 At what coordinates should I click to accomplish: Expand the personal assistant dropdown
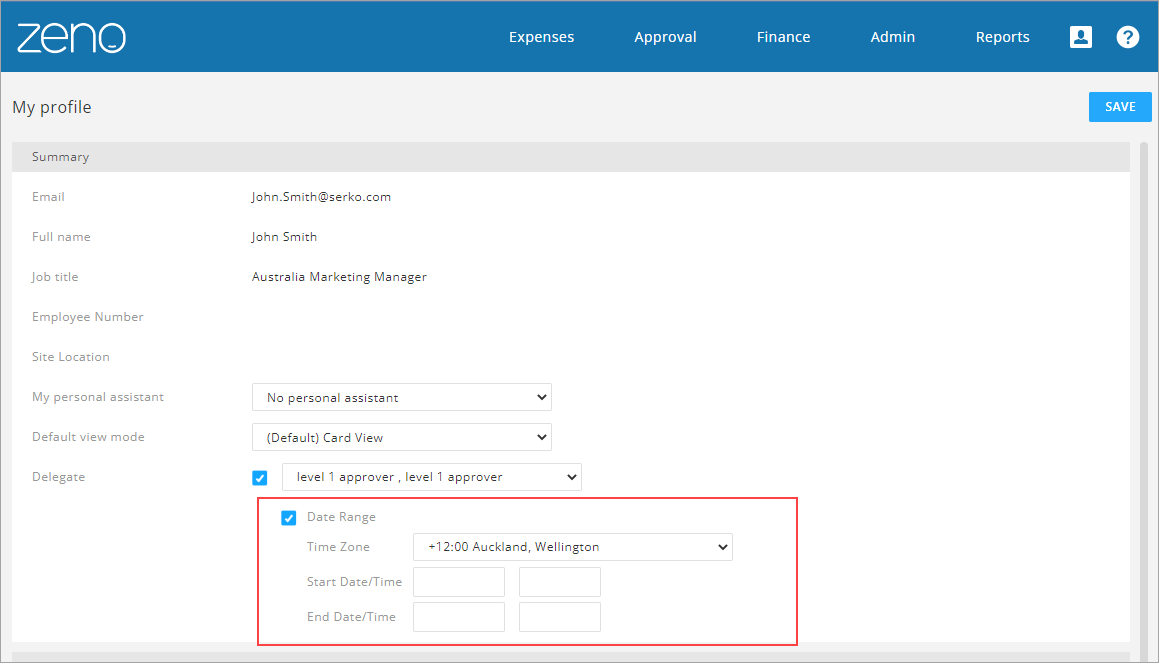[x=401, y=397]
